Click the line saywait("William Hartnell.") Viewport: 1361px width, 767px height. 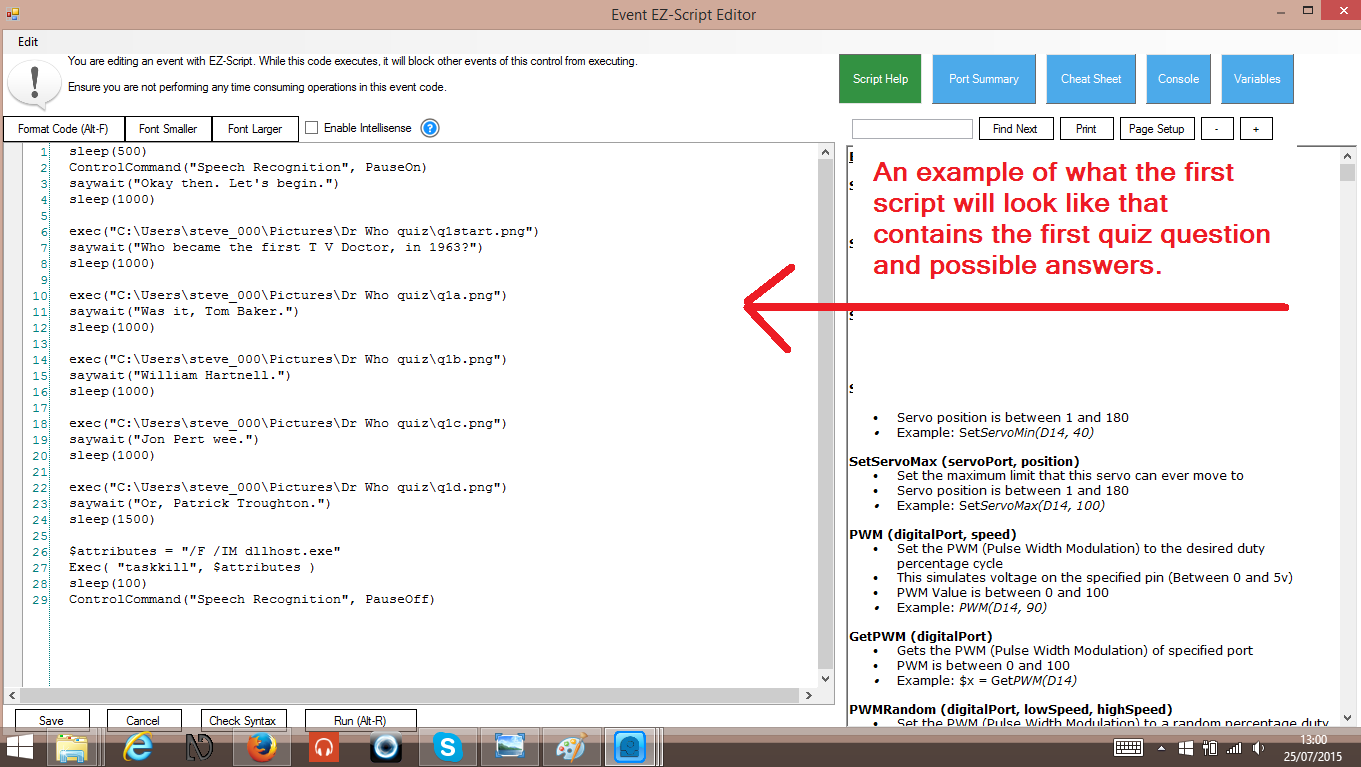[x=179, y=375]
